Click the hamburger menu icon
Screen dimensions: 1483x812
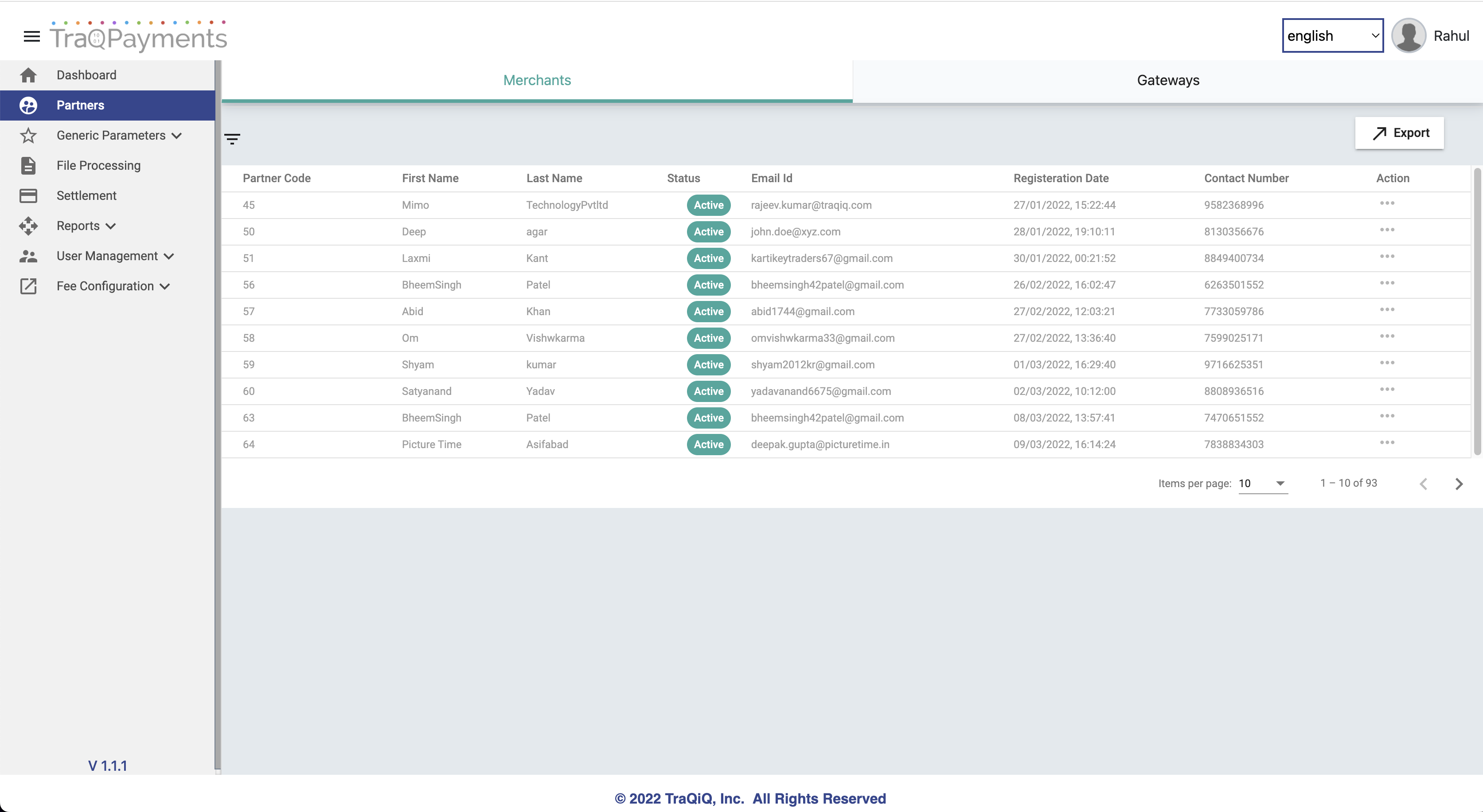click(31, 37)
